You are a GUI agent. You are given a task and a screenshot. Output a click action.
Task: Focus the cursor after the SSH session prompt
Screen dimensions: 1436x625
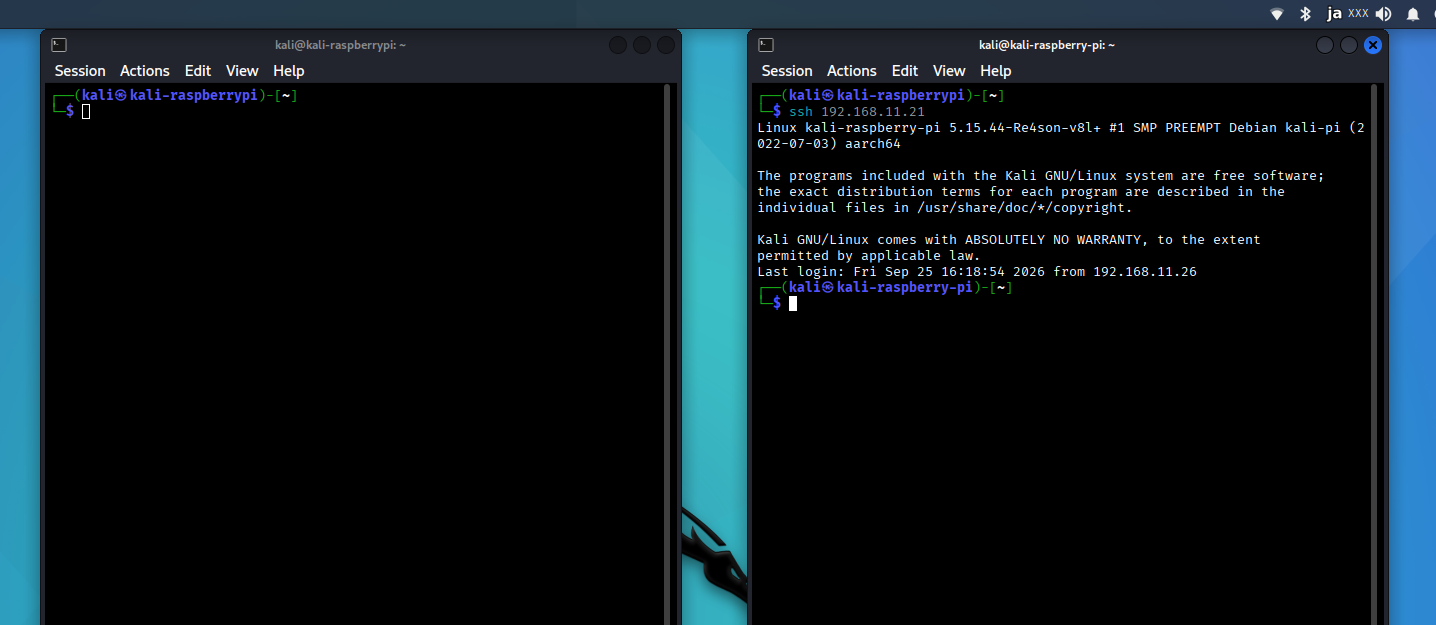coord(793,303)
